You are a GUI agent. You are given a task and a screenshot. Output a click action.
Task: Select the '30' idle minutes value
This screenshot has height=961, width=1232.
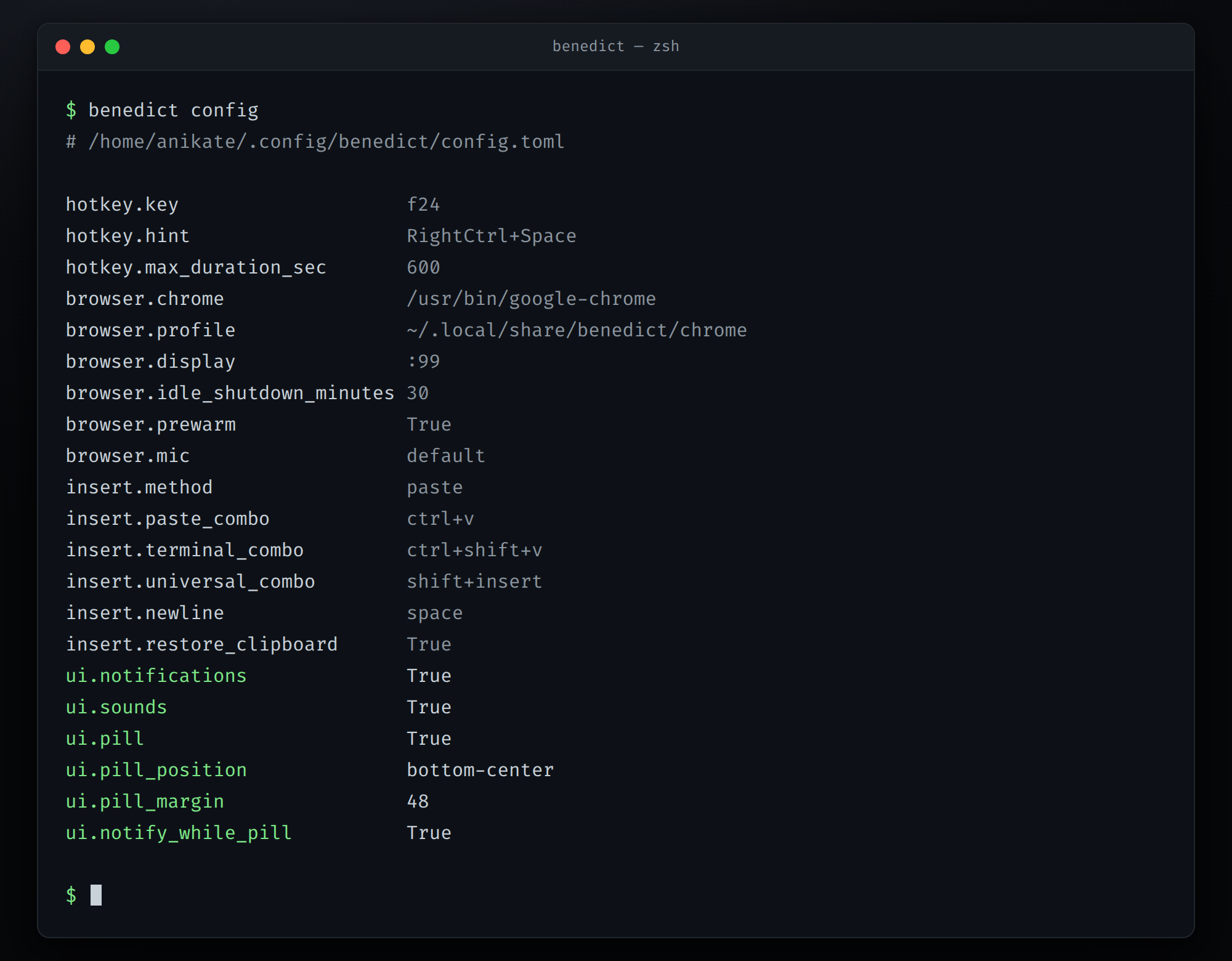pyautogui.click(x=418, y=393)
